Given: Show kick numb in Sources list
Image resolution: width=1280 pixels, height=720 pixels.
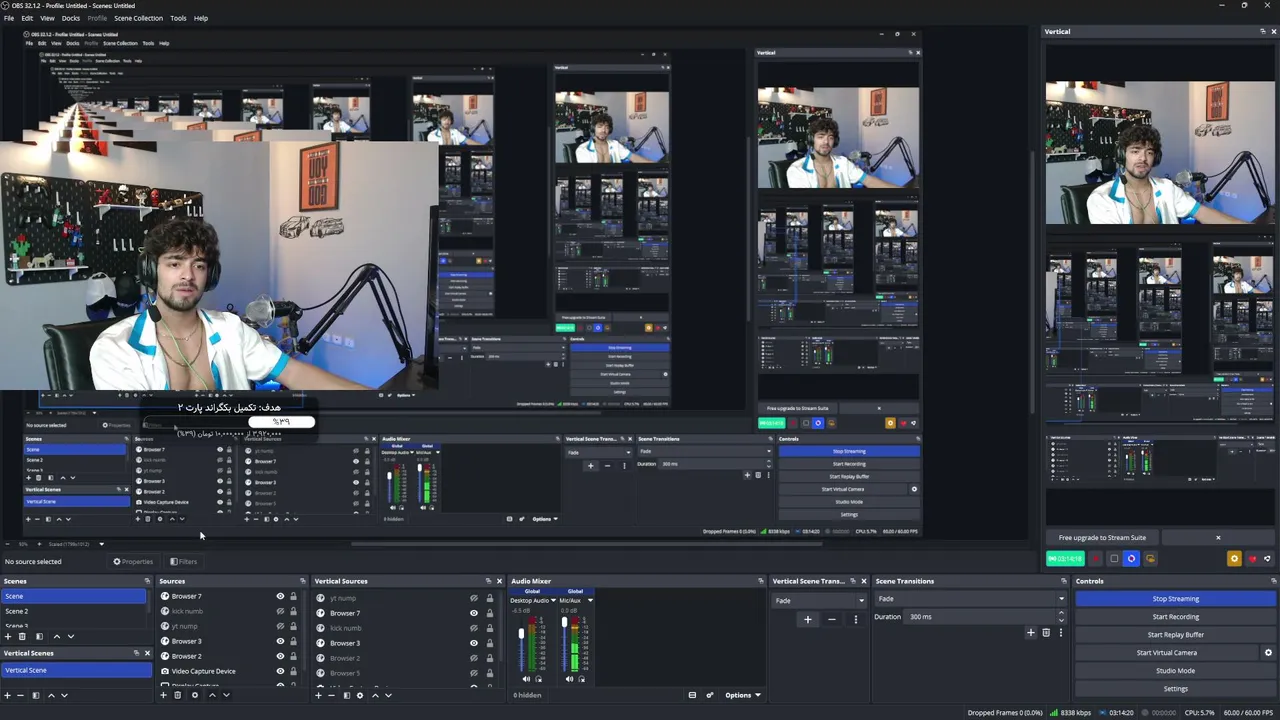Looking at the screenshot, I should [x=281, y=611].
